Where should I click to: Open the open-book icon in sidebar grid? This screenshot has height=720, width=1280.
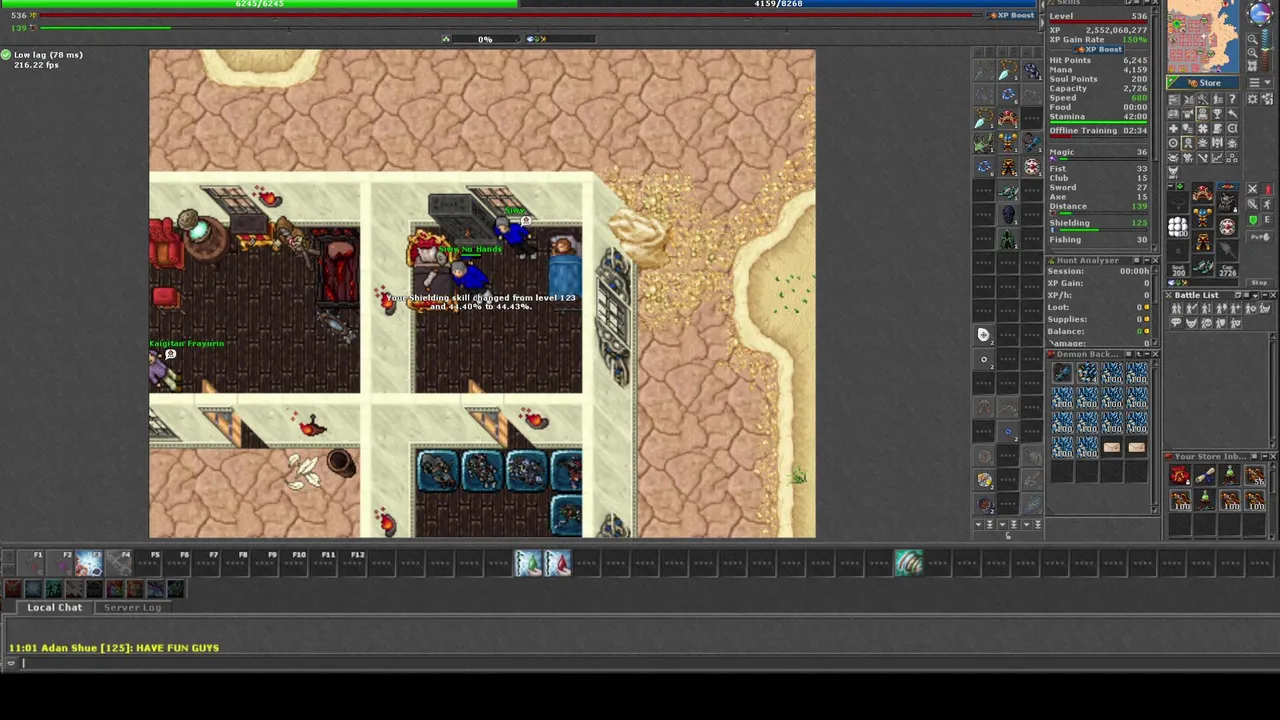coord(1173,114)
